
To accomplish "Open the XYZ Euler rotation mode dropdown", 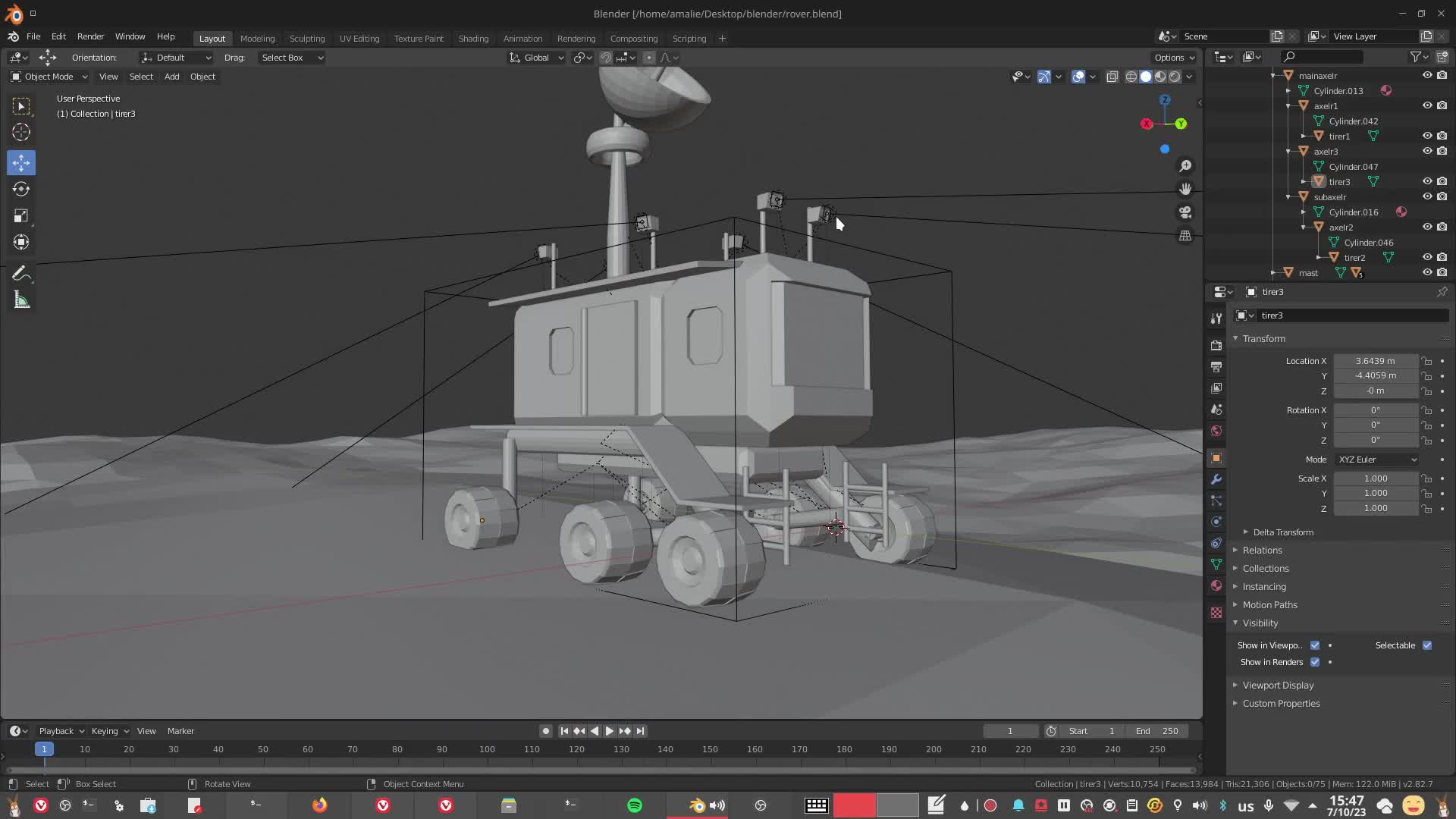I will coord(1376,460).
